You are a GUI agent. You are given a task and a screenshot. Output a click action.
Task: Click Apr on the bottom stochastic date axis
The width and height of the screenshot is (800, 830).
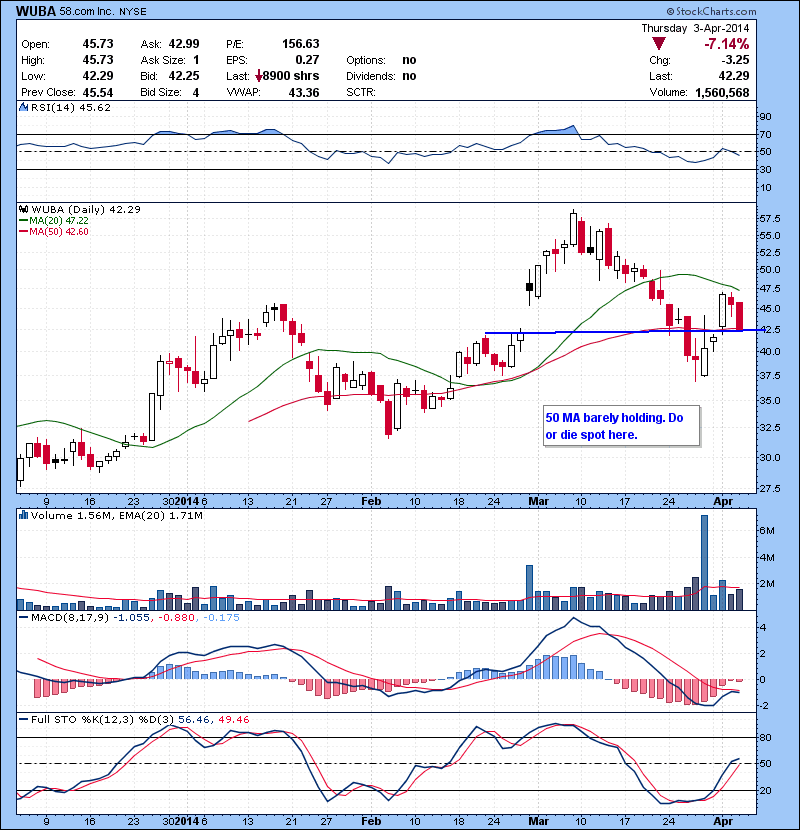(x=723, y=821)
